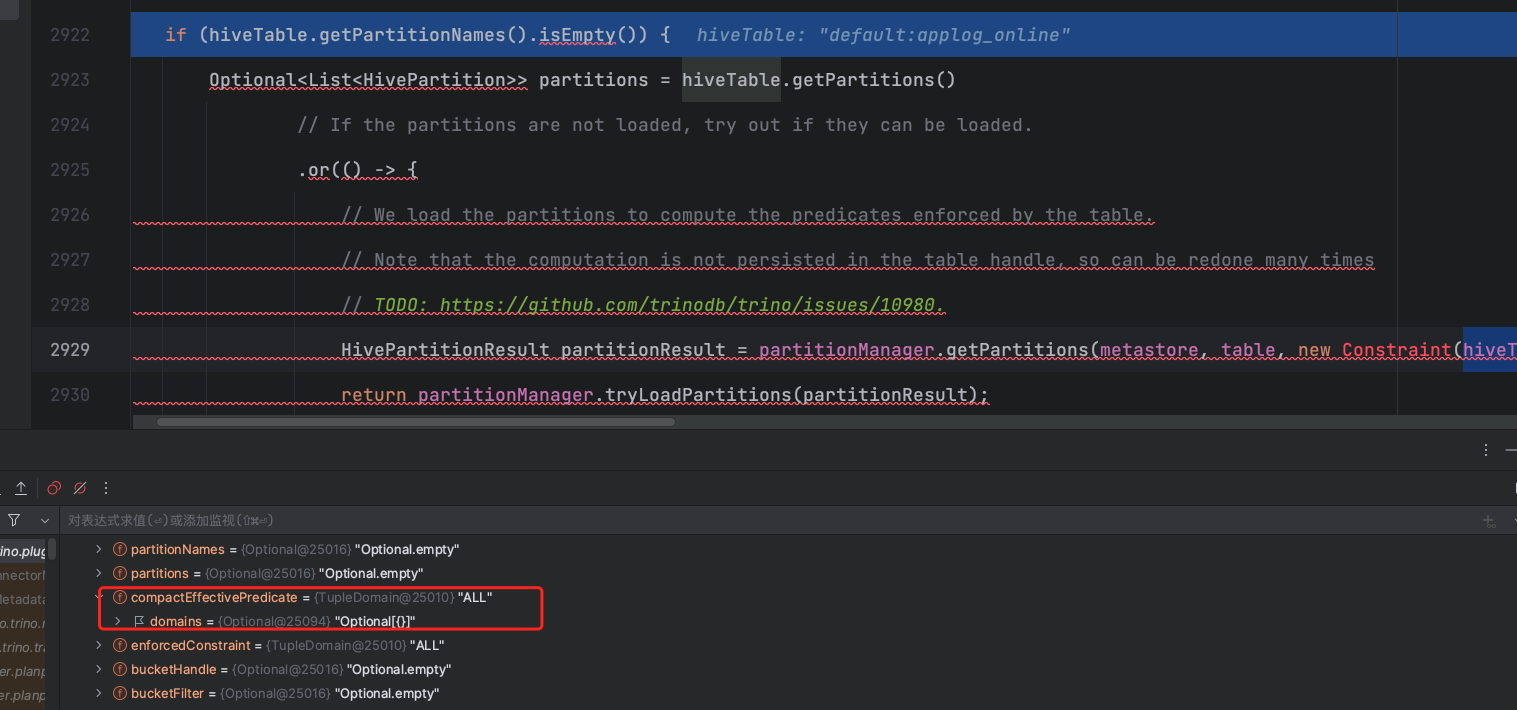Open the View Breakpoints red circles icon

54,488
